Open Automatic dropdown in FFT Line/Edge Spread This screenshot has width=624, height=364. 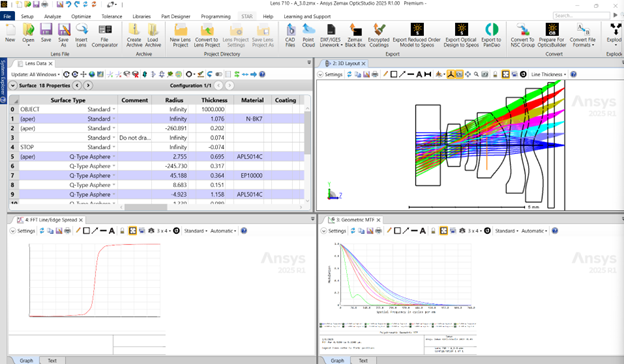coord(223,231)
